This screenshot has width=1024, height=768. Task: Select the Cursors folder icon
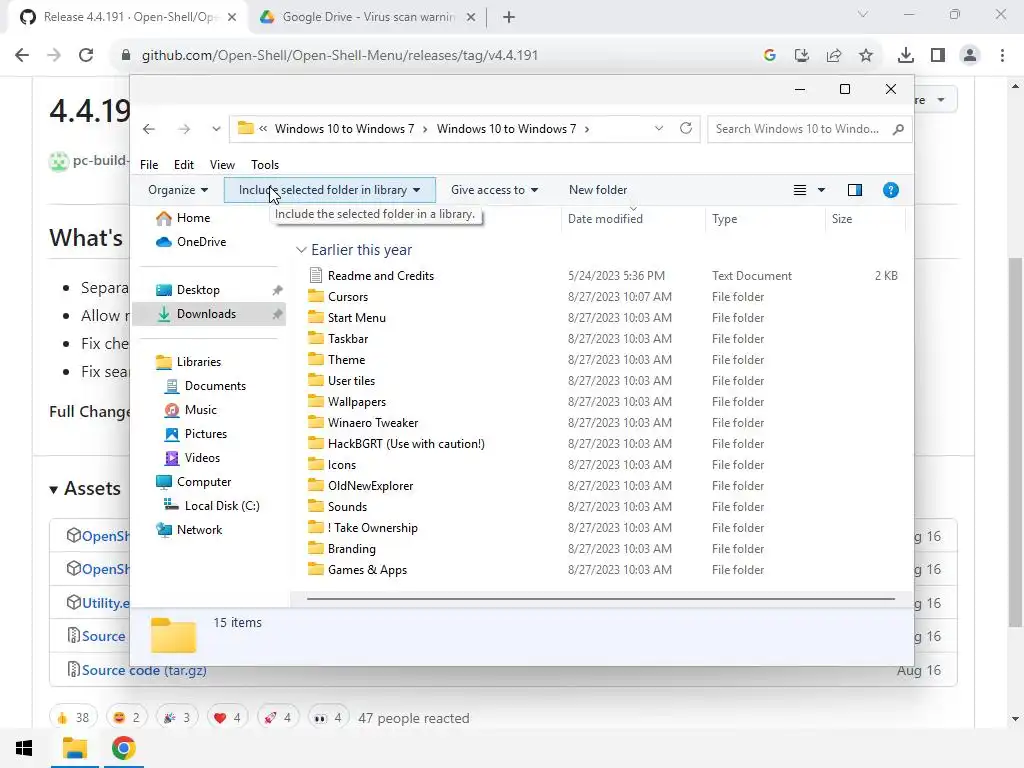click(316, 296)
